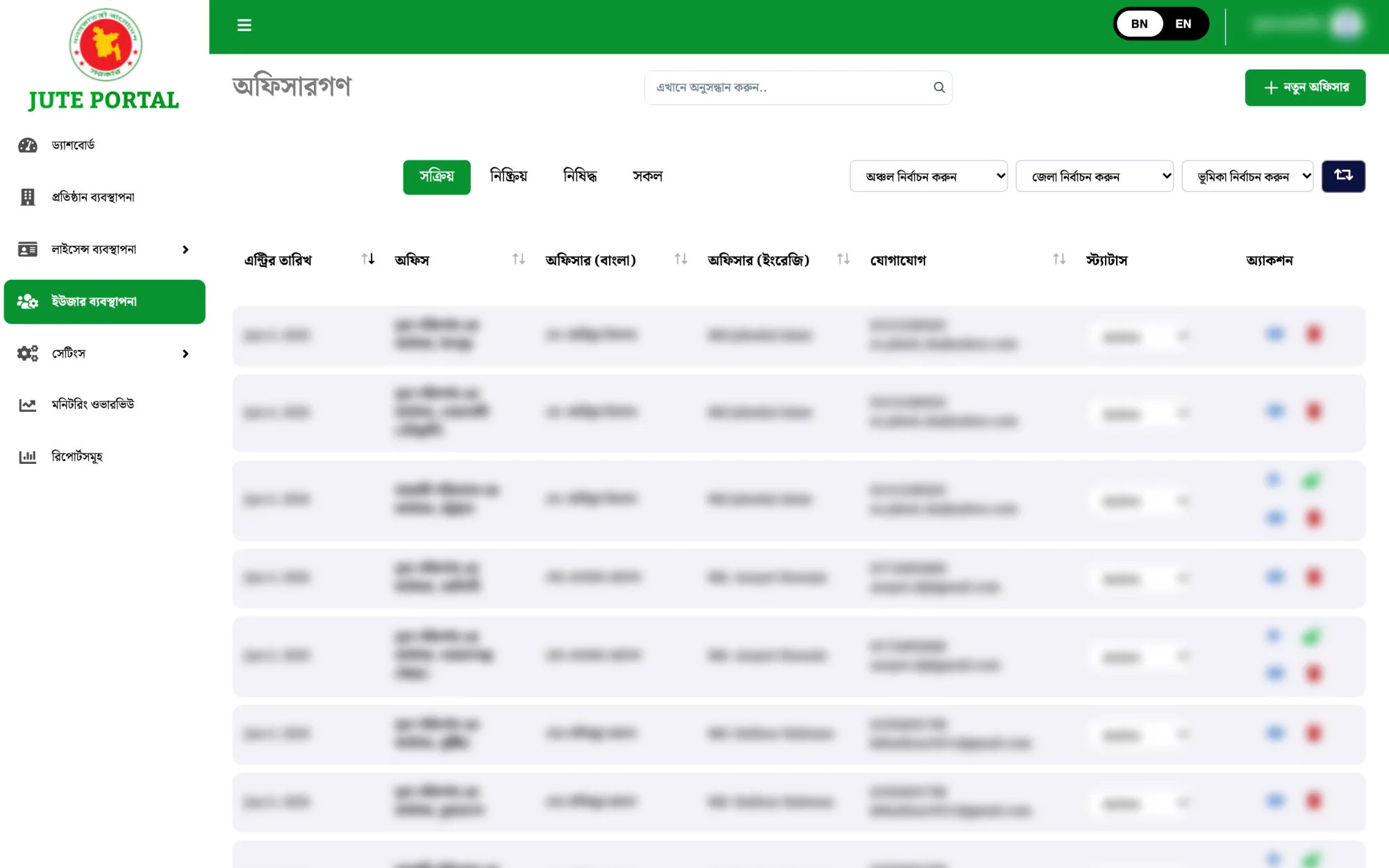Click the নতুন অফিসার button

point(1305,87)
